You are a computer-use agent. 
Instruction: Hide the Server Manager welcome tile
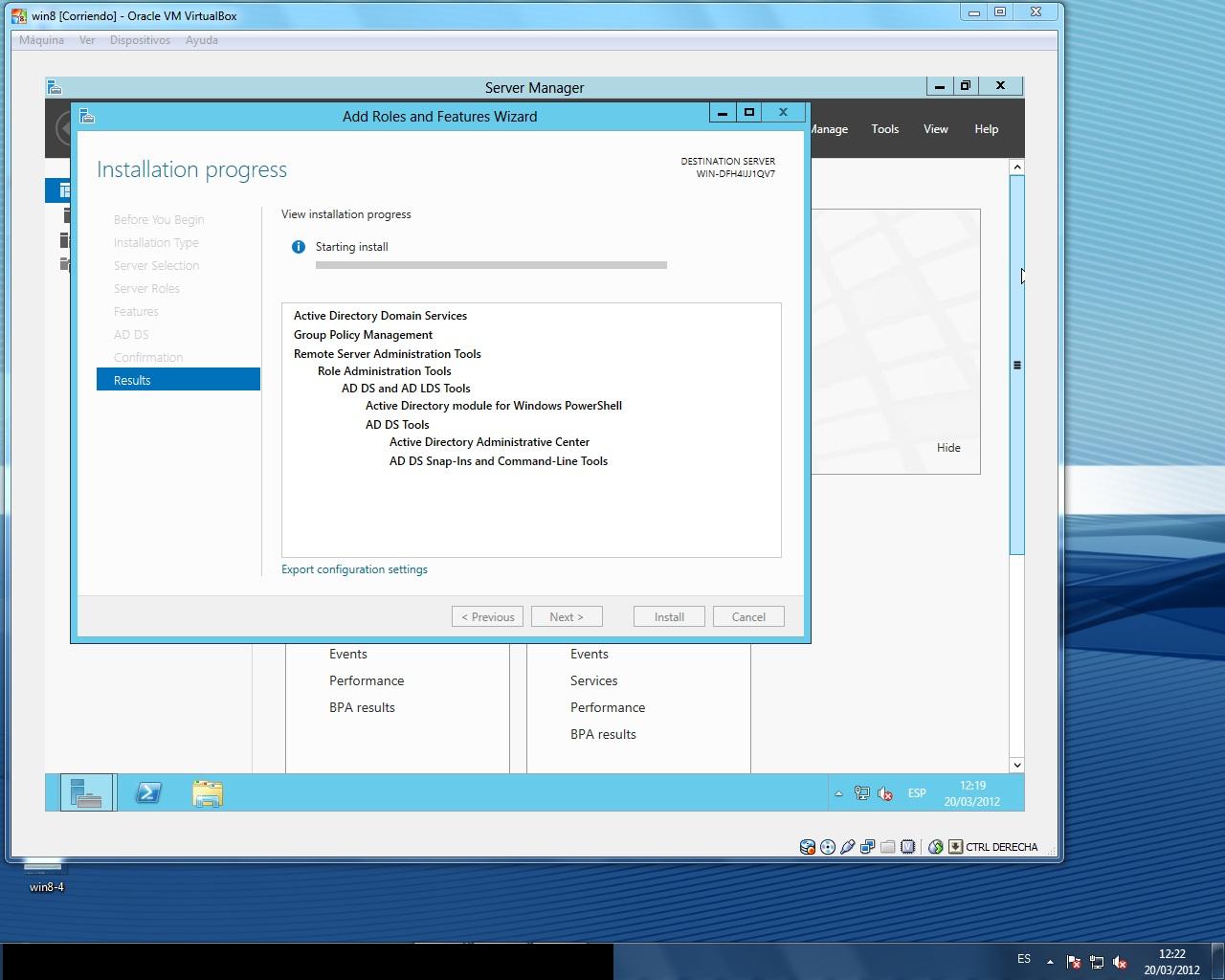tap(948, 448)
